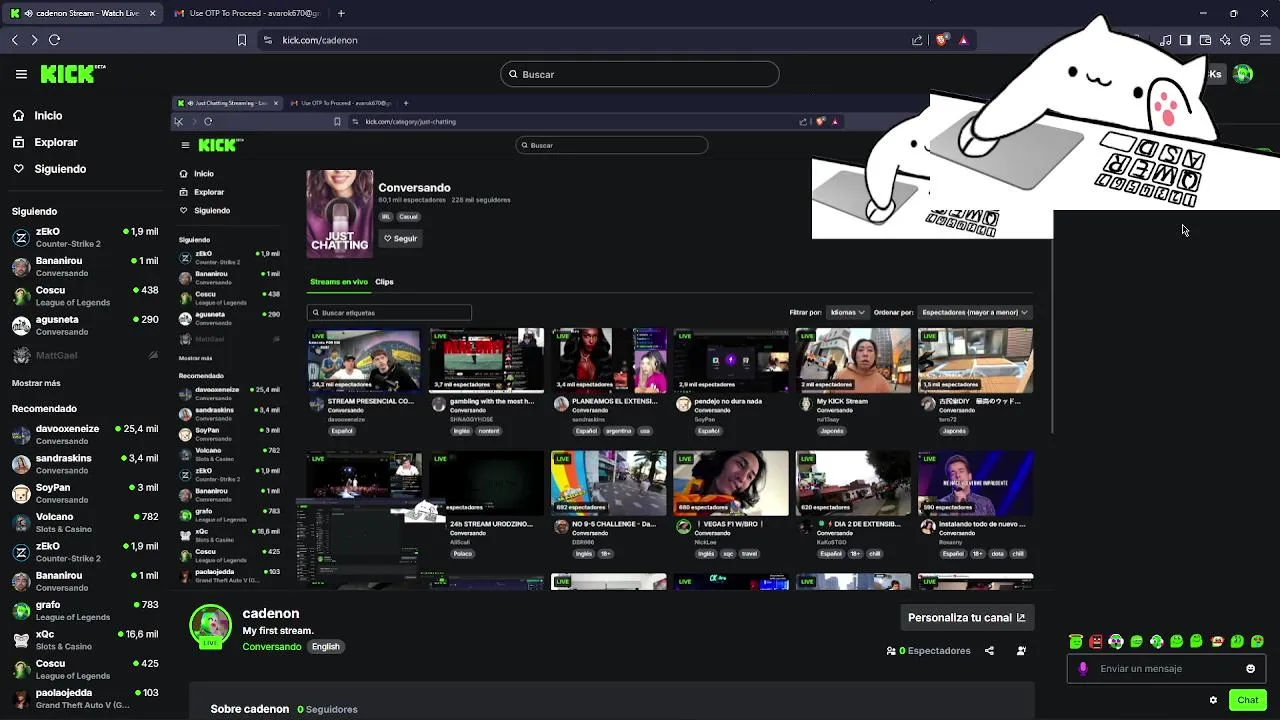Close the cadenon Stream tab
Image resolution: width=1280 pixels, height=720 pixels.
[x=152, y=13]
